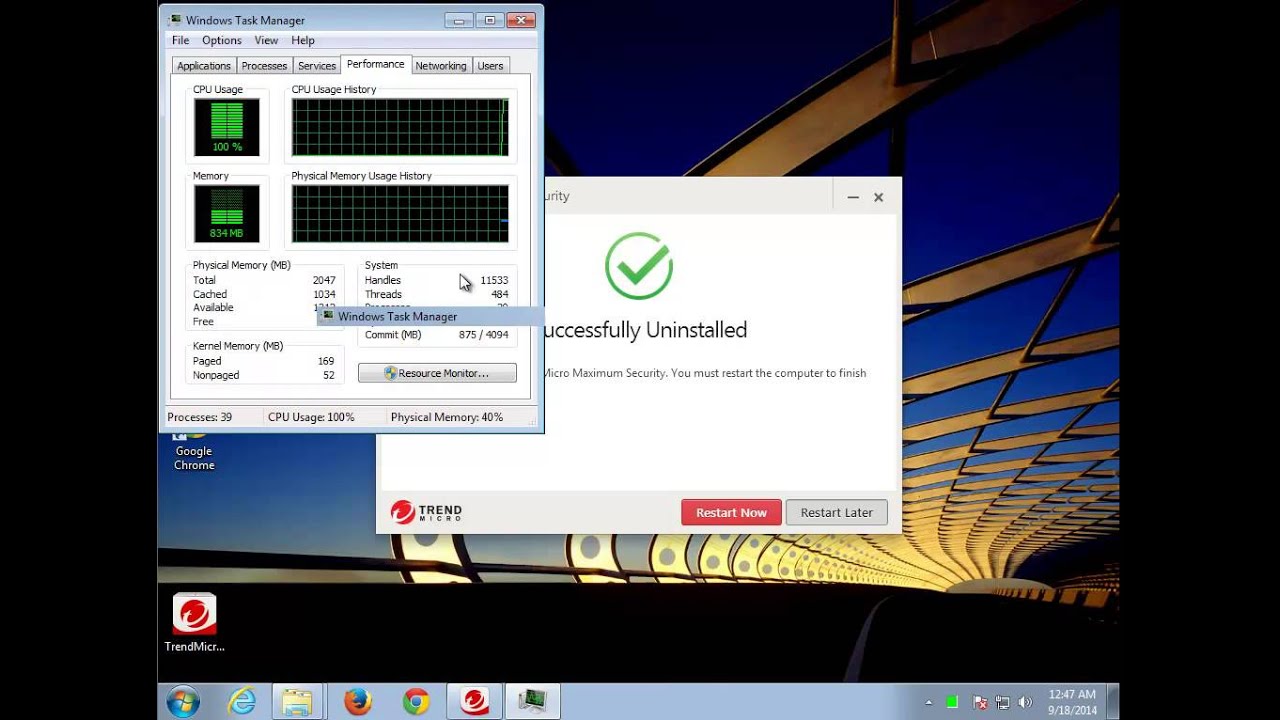1280x720 pixels.
Task: Switch to Trend Micro taskbar button
Action: tap(475, 702)
